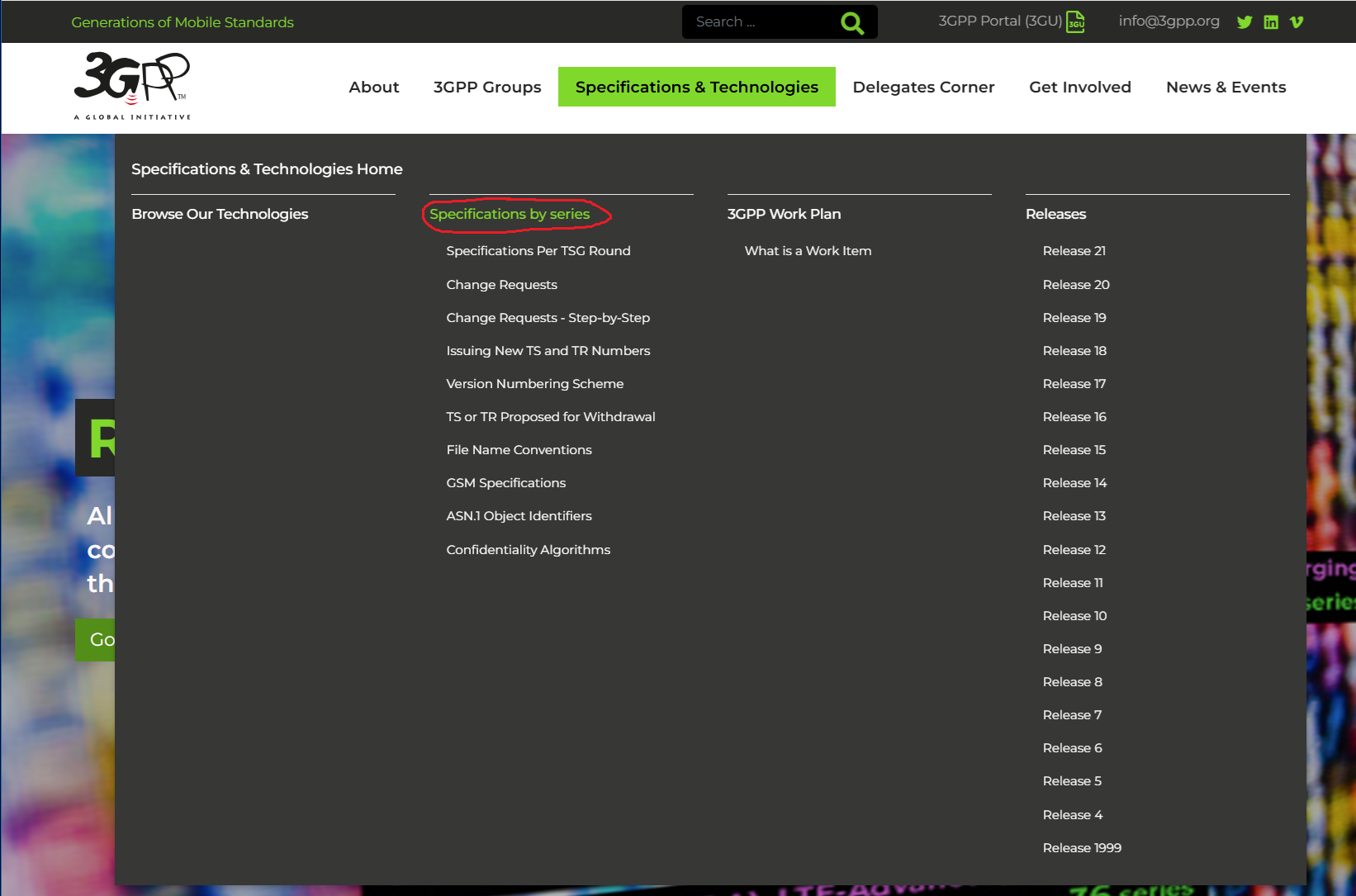Open Release 20
Viewport: 1356px width, 896px height.
1076,285
